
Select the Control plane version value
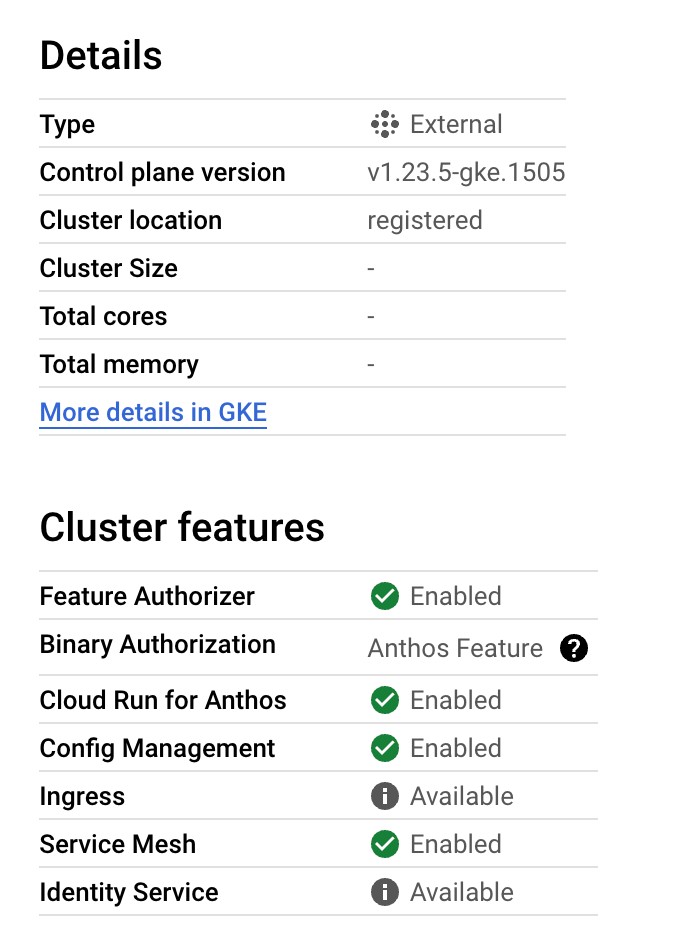(x=467, y=172)
